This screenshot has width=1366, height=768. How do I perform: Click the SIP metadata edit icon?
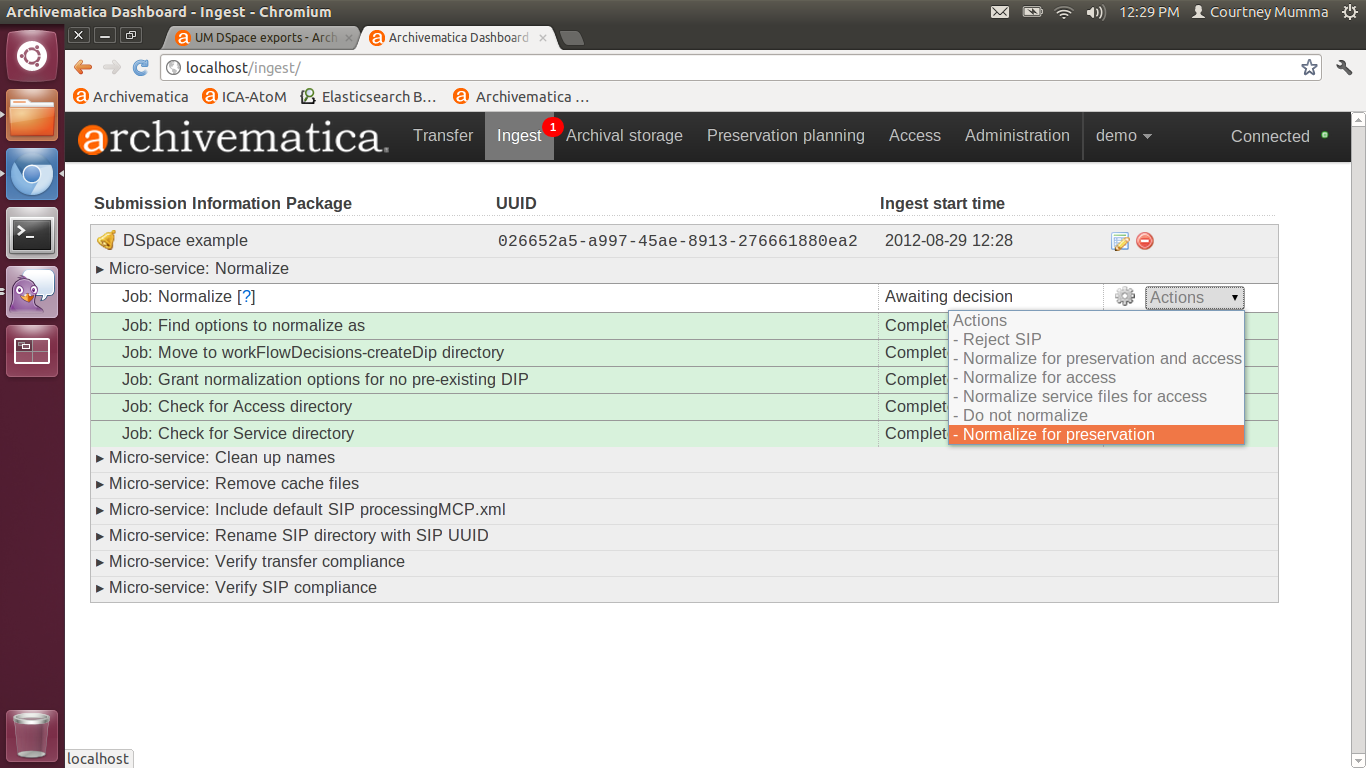[x=1120, y=241]
